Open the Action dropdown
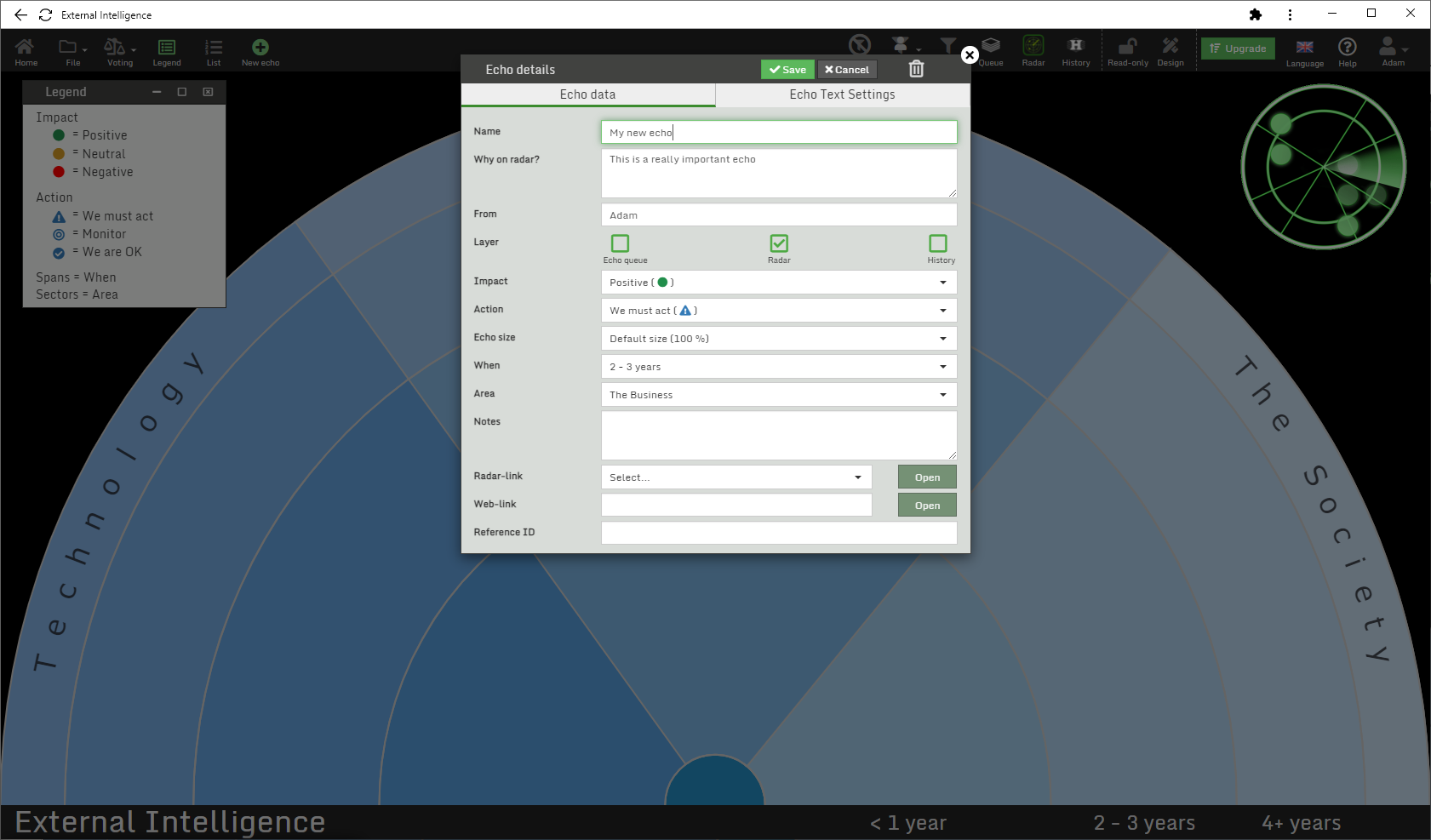This screenshot has height=840, width=1431. [779, 311]
